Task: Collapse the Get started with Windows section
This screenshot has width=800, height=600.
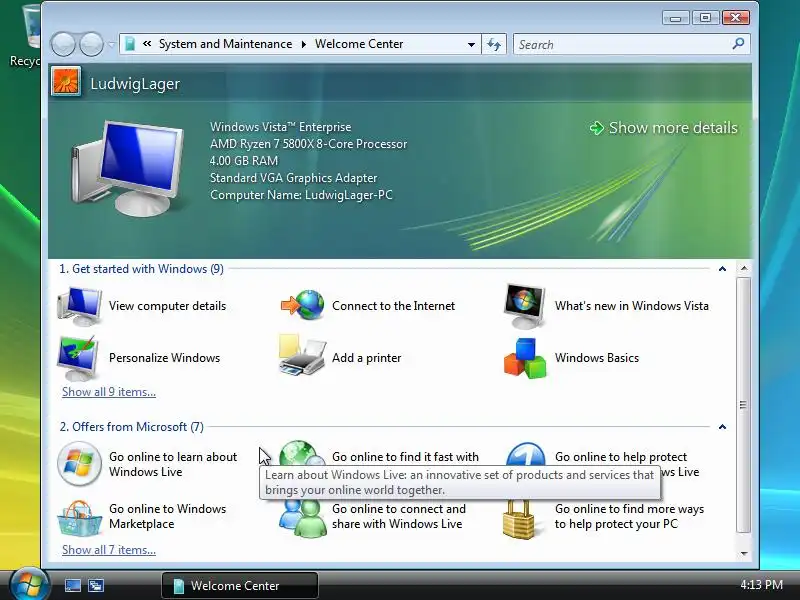Action: (722, 269)
